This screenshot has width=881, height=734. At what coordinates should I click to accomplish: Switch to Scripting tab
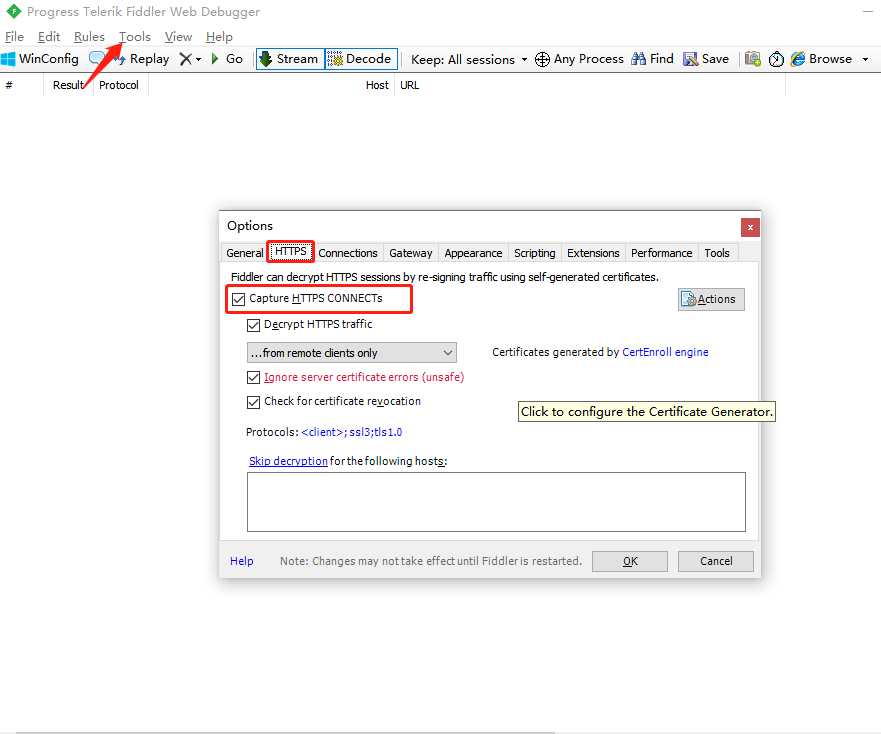534,253
